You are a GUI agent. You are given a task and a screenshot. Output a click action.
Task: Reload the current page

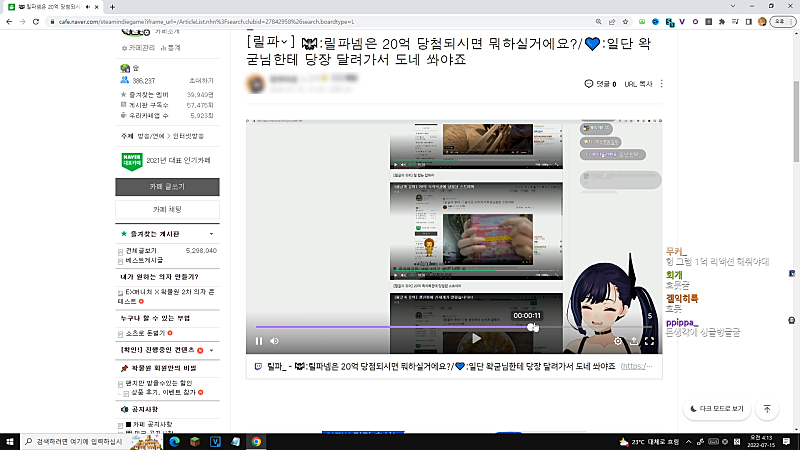click(36, 21)
